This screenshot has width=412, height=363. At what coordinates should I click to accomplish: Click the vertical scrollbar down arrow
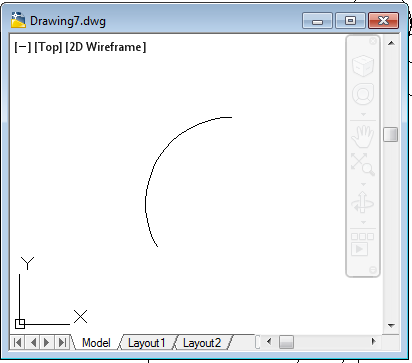coord(391,326)
